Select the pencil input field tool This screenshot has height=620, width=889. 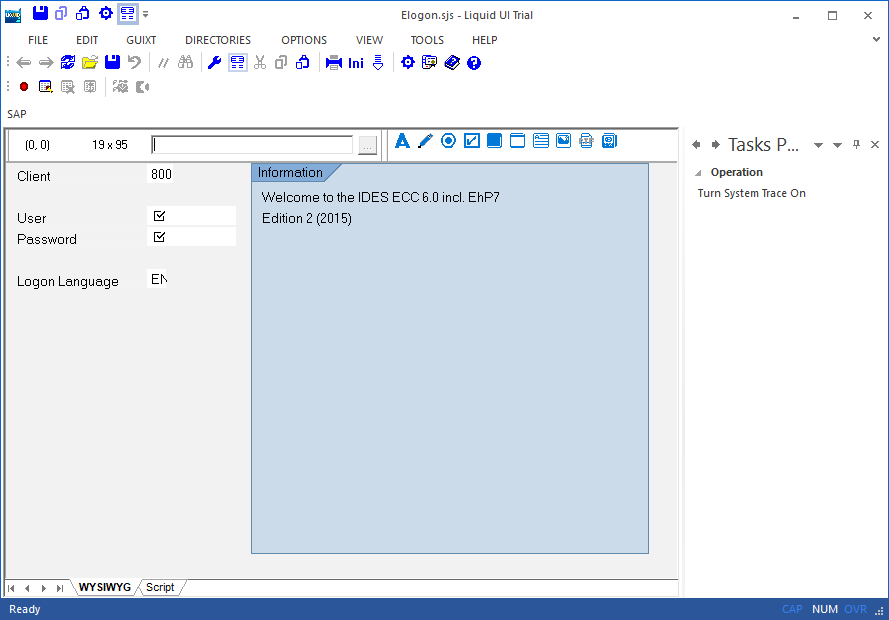point(425,141)
